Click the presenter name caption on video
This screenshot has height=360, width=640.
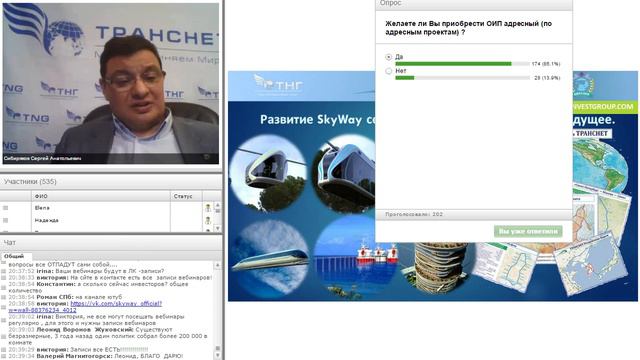(42, 158)
